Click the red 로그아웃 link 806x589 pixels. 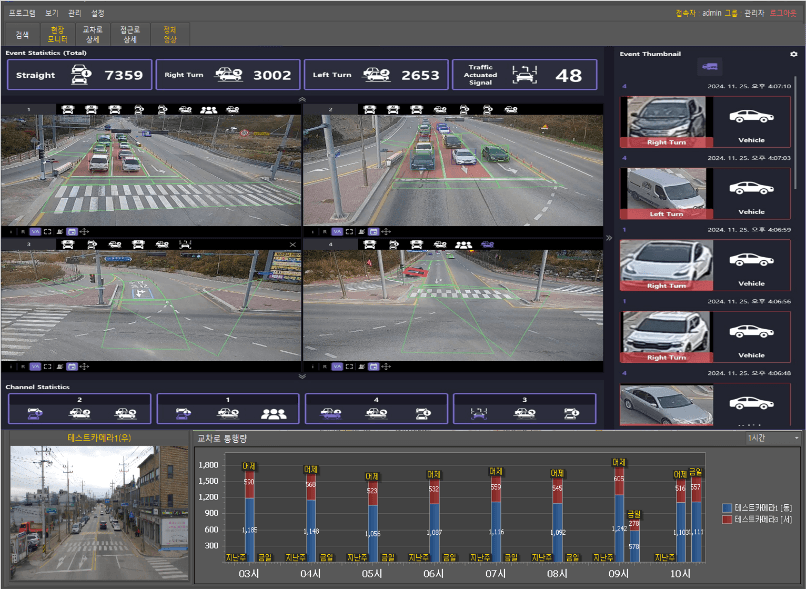tap(783, 13)
